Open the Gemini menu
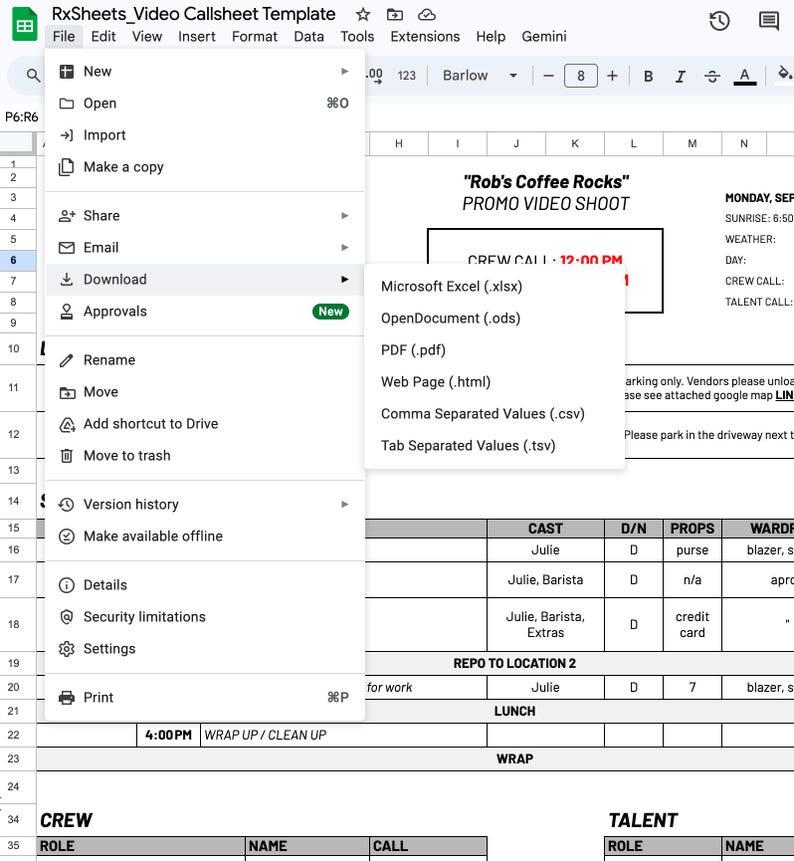The width and height of the screenshot is (794, 861). pos(544,36)
